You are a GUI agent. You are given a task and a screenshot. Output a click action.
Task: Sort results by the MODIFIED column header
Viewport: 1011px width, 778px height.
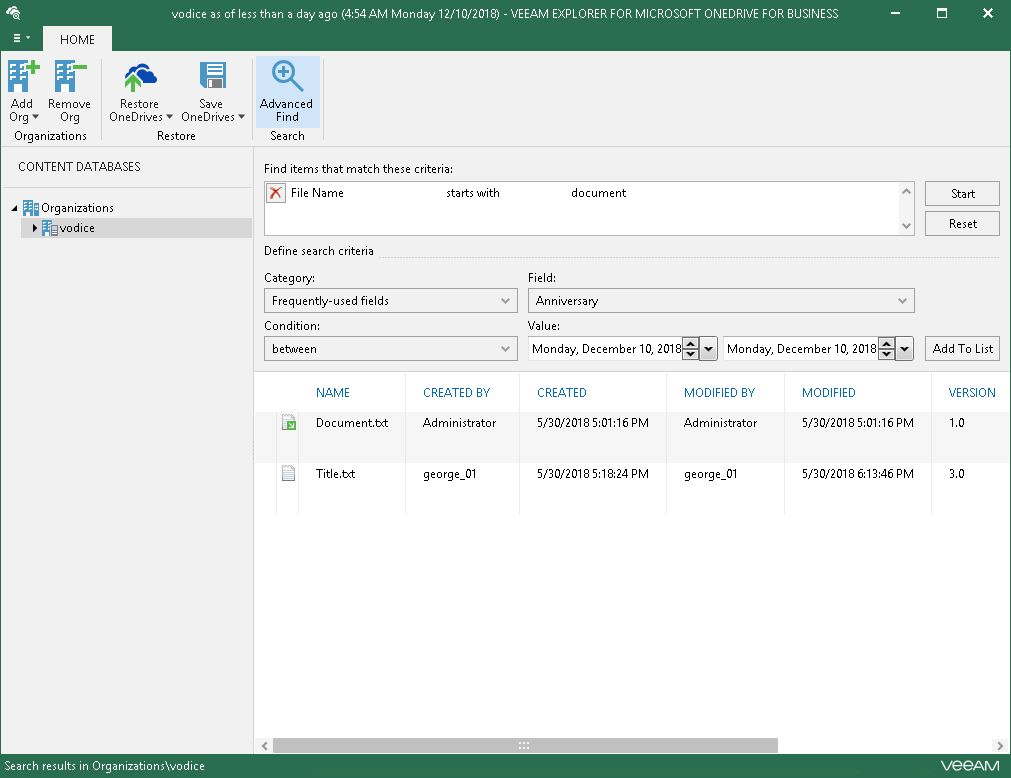pos(828,393)
